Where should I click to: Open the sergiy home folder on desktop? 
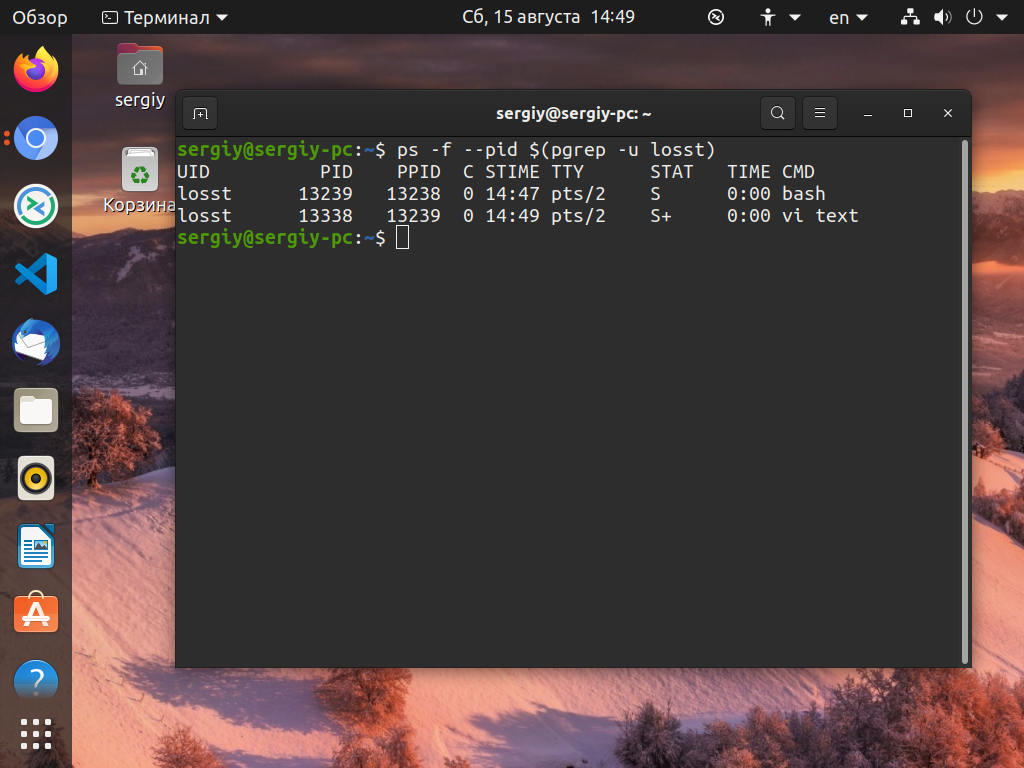[x=140, y=76]
